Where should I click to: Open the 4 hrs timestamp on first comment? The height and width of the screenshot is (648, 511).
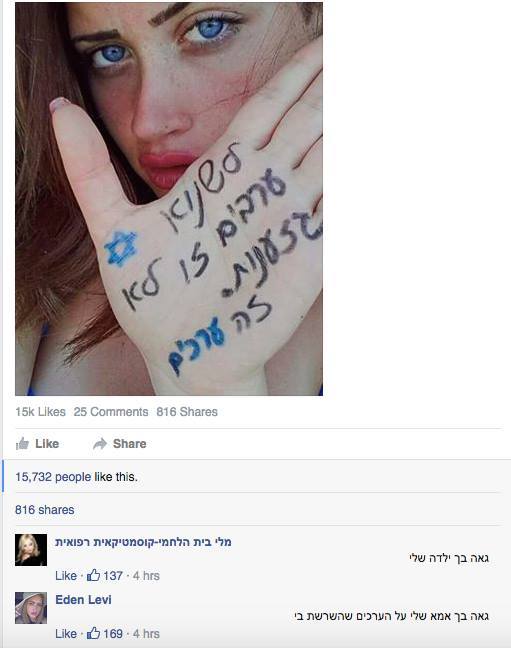click(146, 575)
